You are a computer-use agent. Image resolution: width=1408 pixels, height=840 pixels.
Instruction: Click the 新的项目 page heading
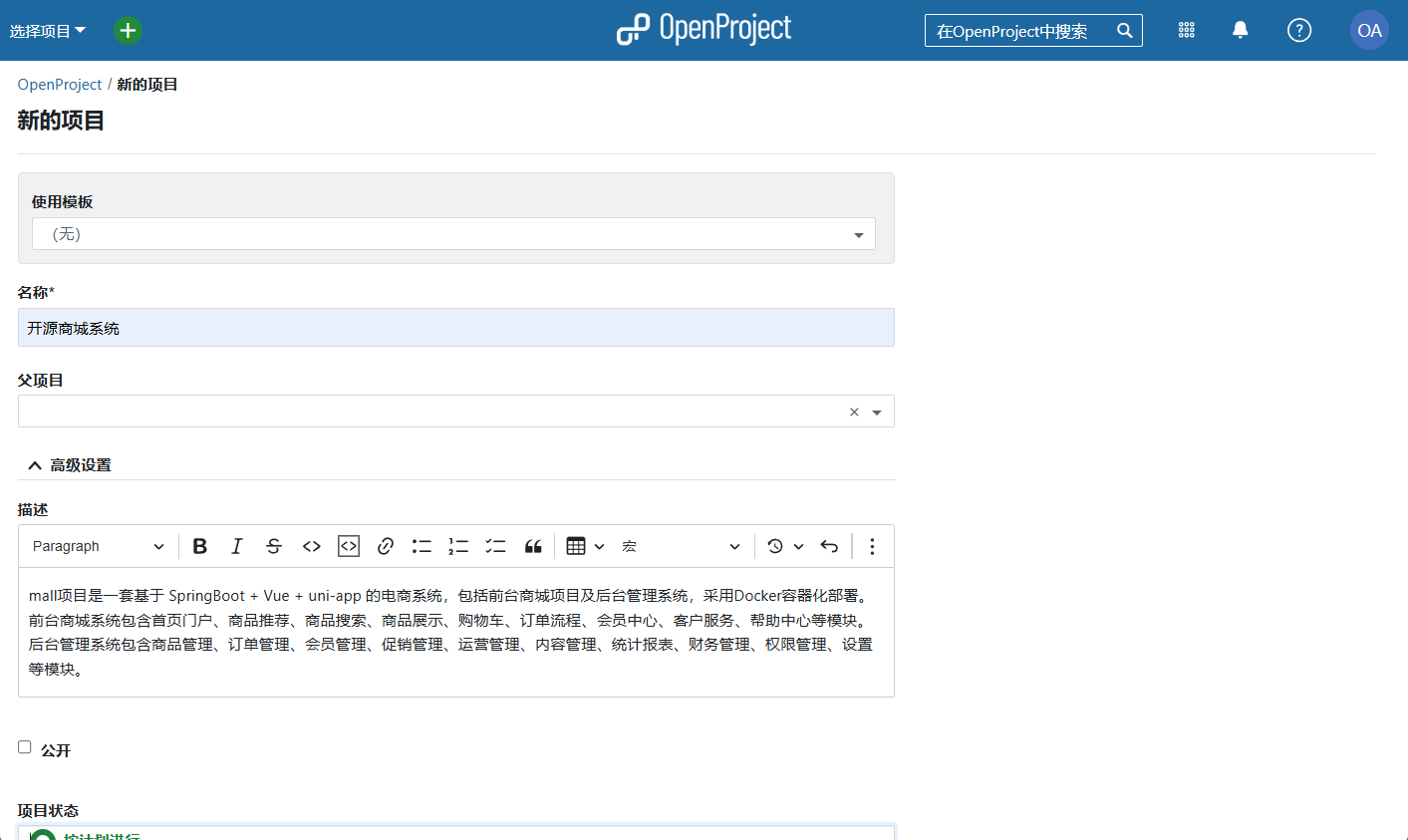[61, 121]
